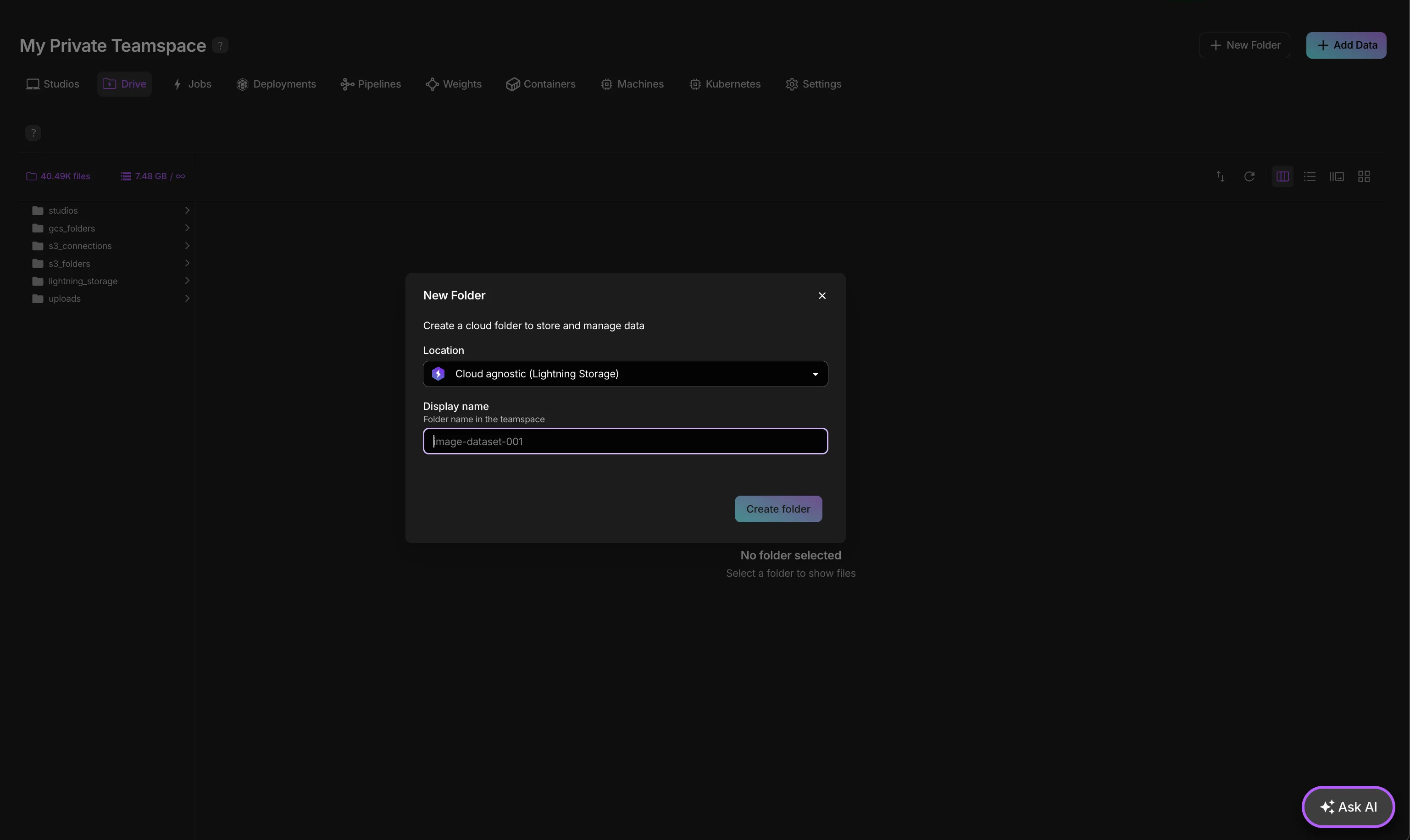
Task: Refresh the drive file listing
Action: pyautogui.click(x=1249, y=177)
